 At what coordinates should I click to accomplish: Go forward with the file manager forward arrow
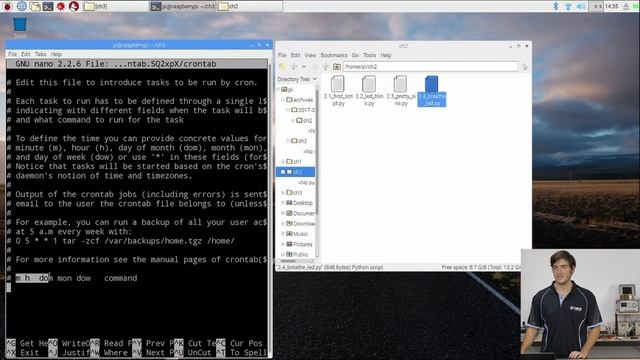click(314, 67)
